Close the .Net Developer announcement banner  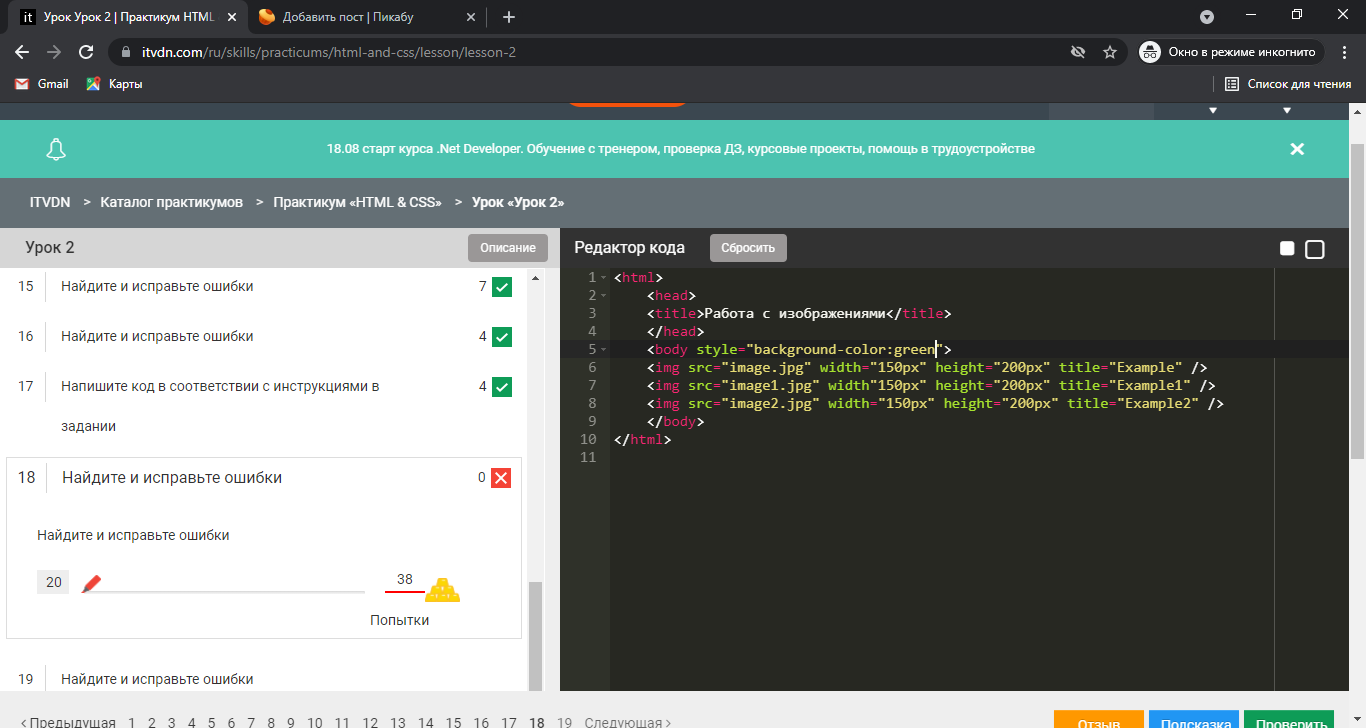pyautogui.click(x=1297, y=149)
